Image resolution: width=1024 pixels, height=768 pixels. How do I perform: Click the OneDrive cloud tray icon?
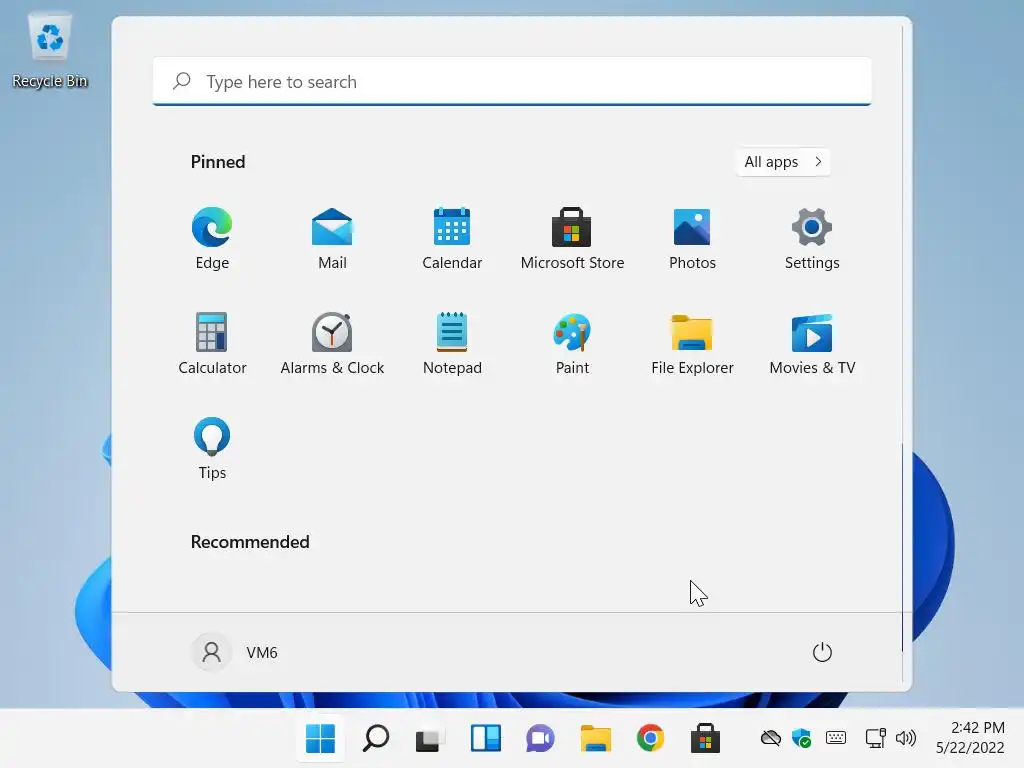pyautogui.click(x=771, y=739)
